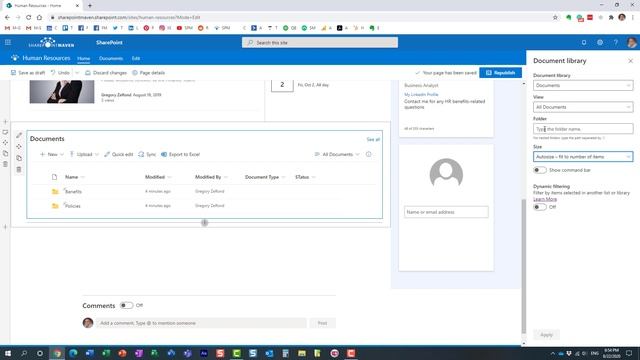Open the help question mark icon
The height and width of the screenshot is (360, 640).
click(616, 42)
